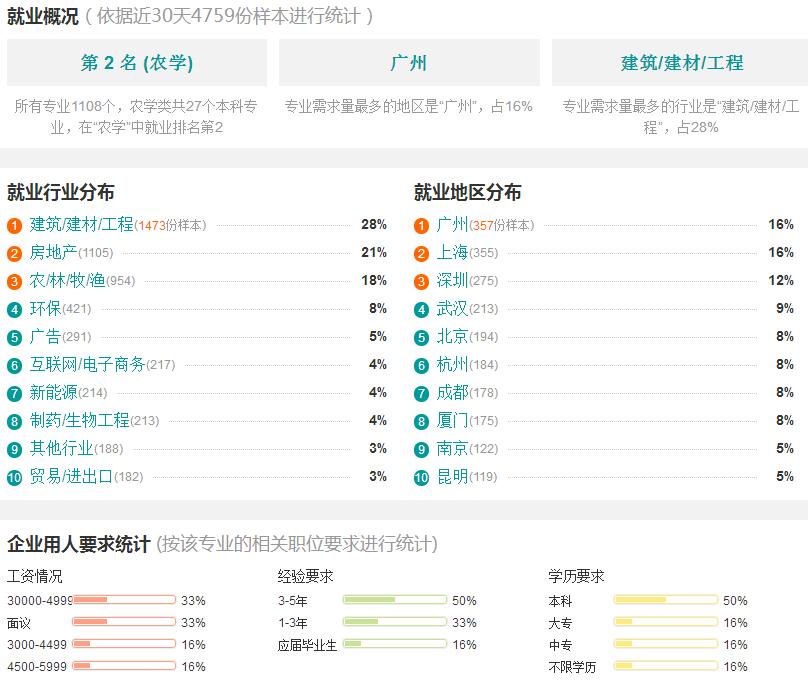Open the 昆明 city link
This screenshot has height=681, width=808.
[452, 476]
